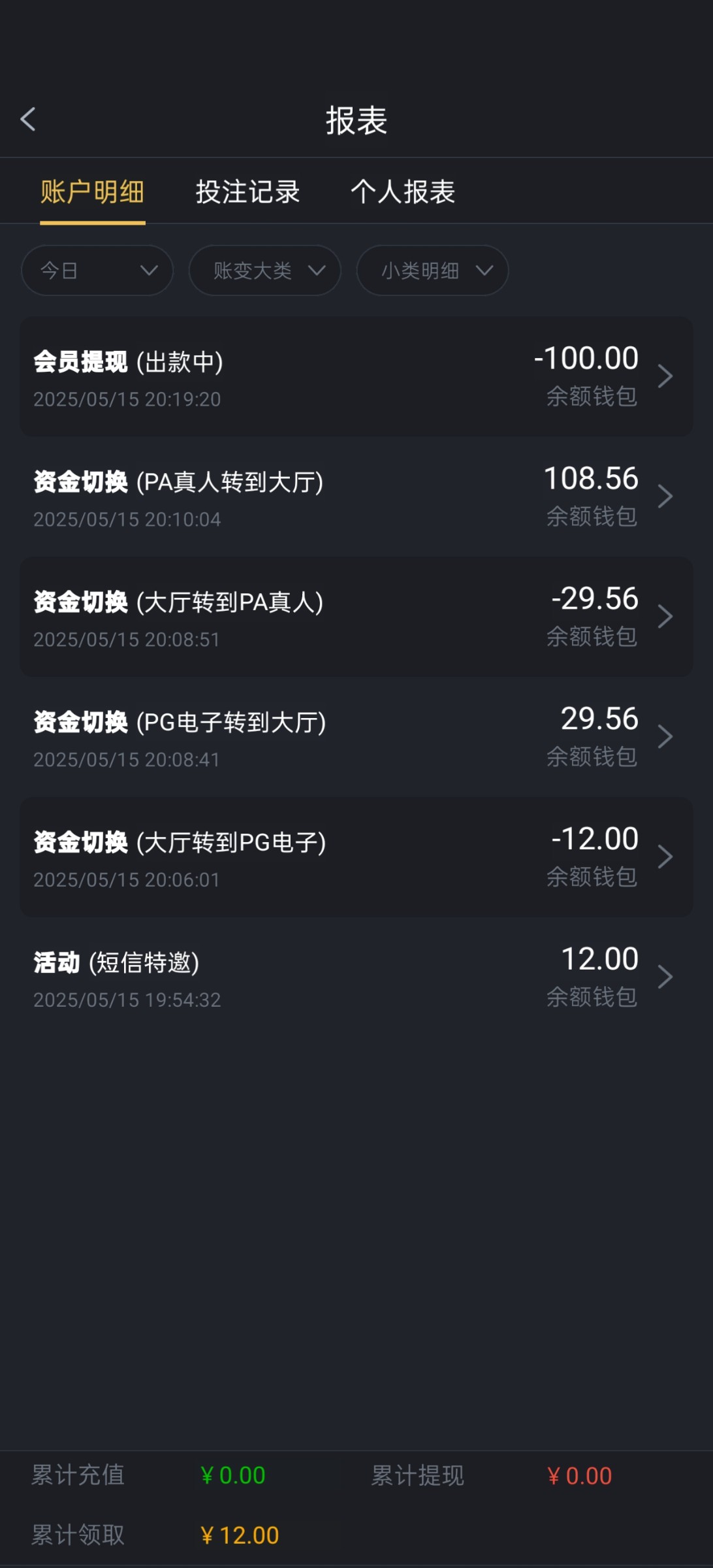Open the 小类明细 subcategory dropdown

pos(432,270)
